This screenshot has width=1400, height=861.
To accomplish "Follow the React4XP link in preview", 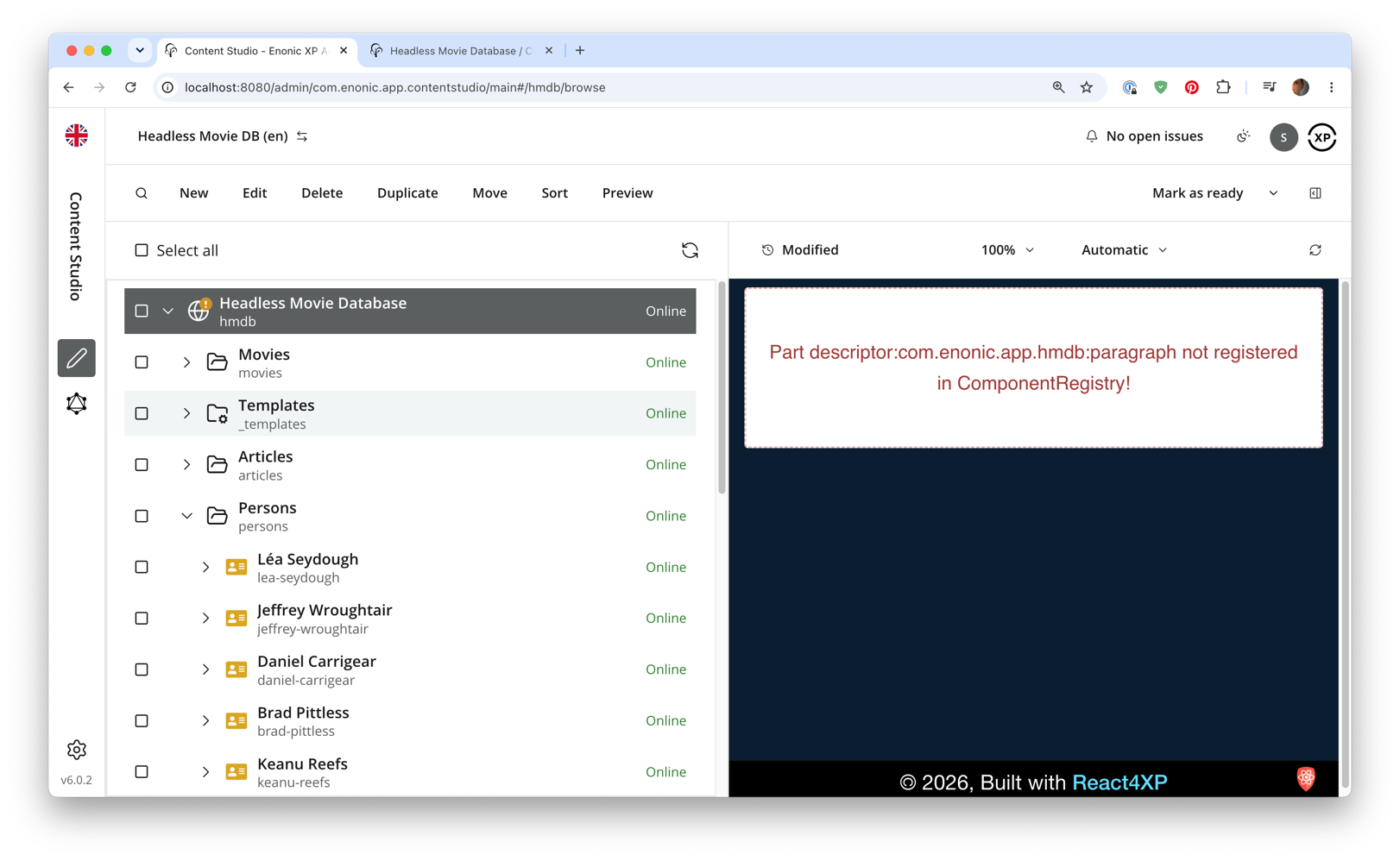I will click(x=1119, y=782).
